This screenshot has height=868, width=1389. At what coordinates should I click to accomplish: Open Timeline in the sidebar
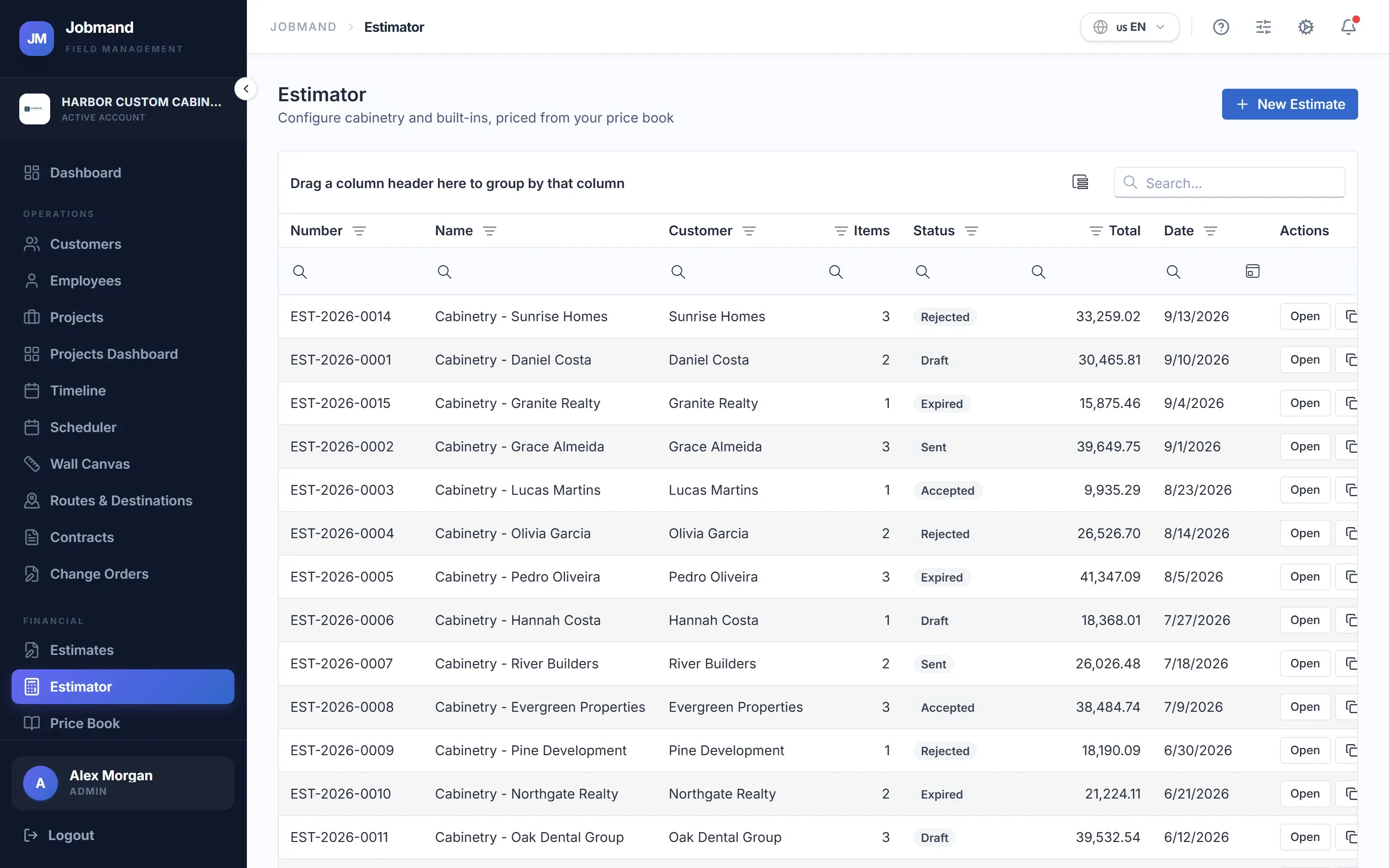coord(123,391)
